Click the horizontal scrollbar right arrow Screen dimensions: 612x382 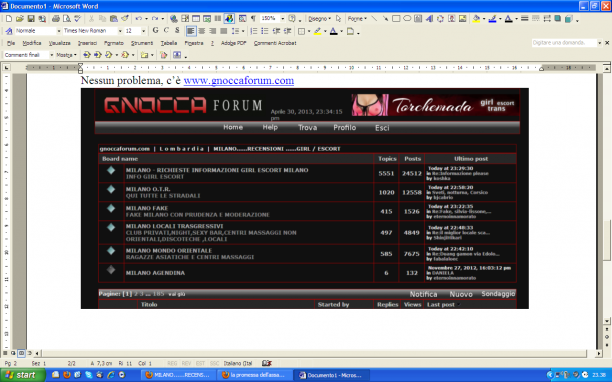pos(599,354)
